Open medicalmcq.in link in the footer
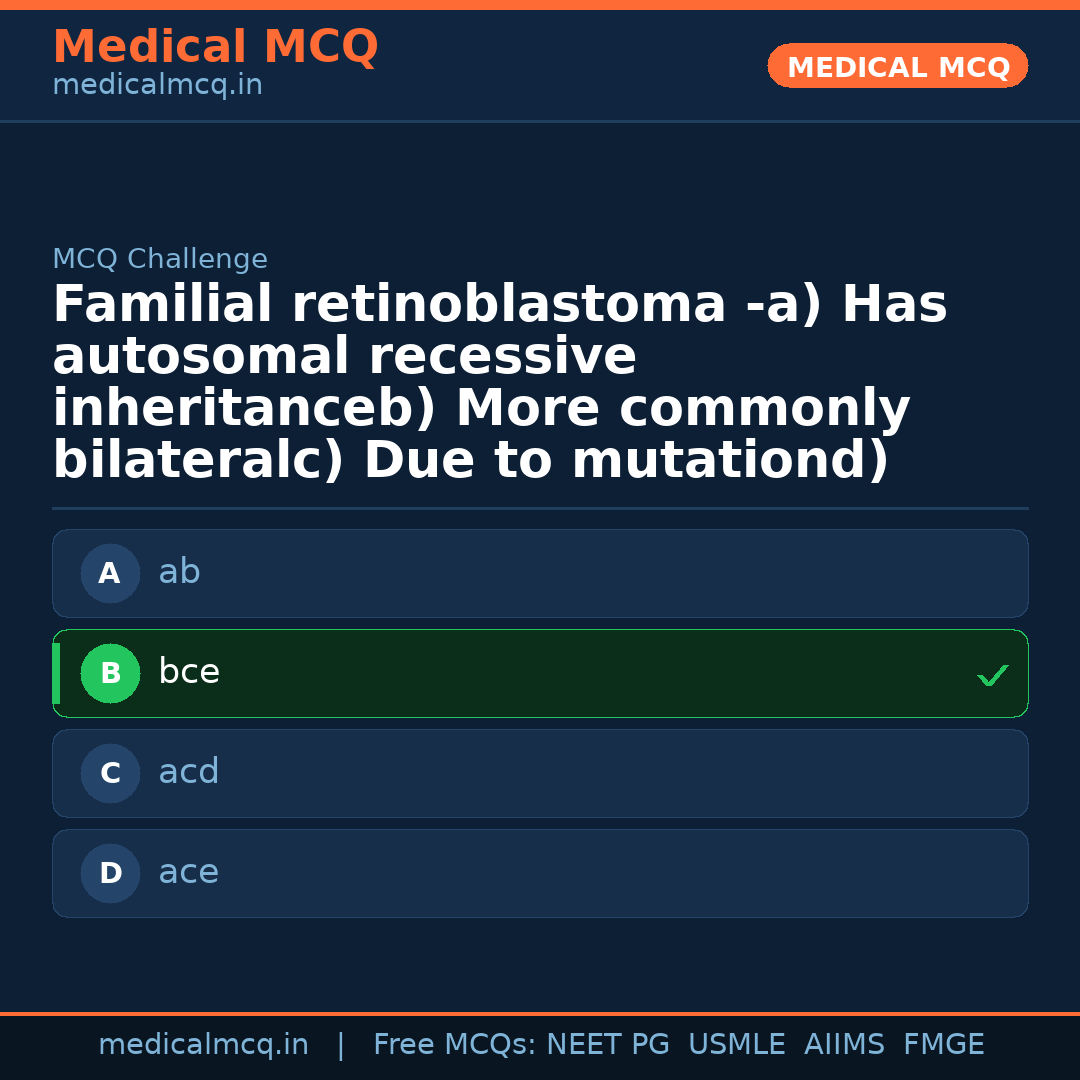This screenshot has height=1080, width=1080. 203,1045
